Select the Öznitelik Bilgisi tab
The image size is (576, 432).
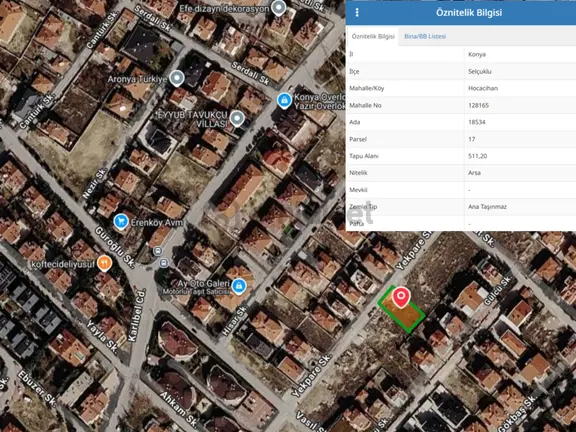click(x=373, y=36)
